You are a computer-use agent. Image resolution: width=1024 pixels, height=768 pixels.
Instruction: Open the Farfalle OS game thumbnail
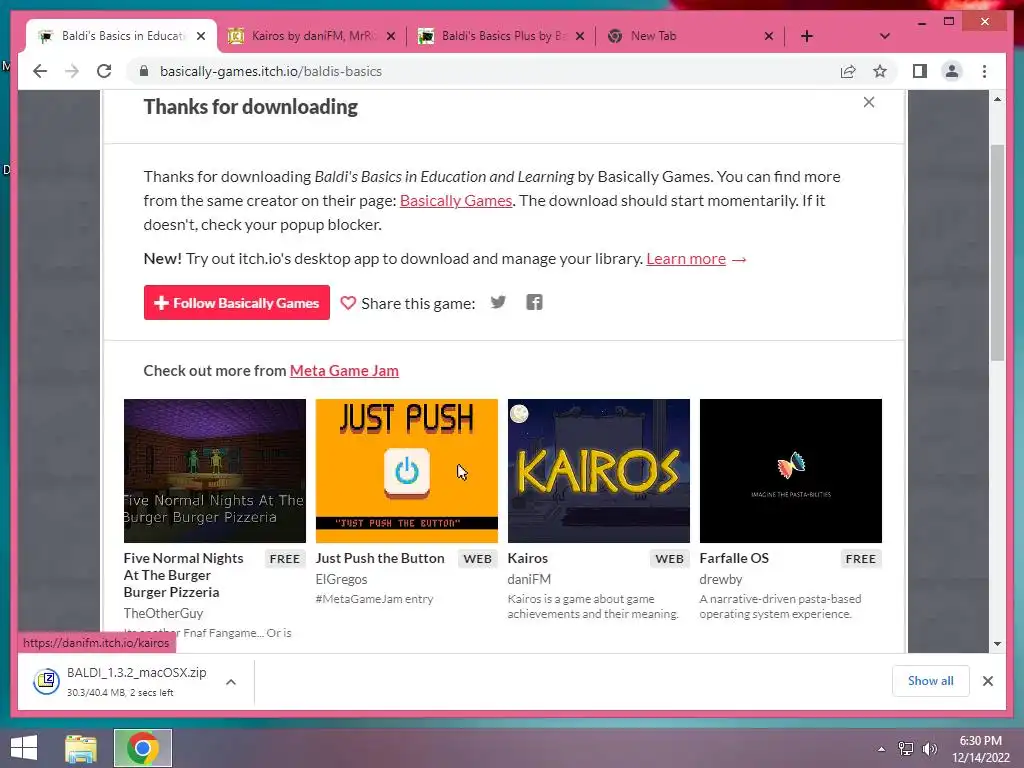(x=791, y=471)
